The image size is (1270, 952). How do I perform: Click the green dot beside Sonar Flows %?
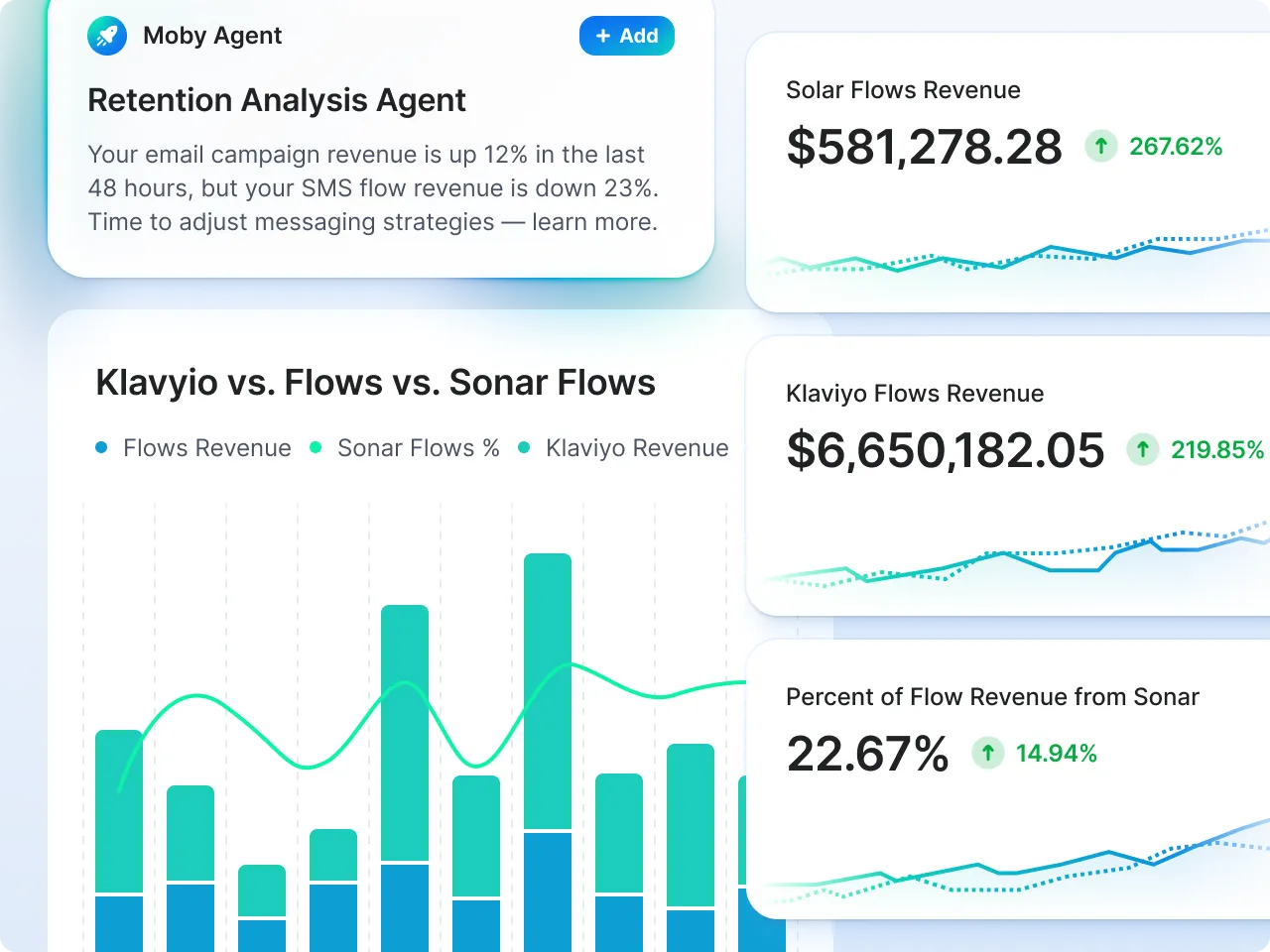coord(316,447)
